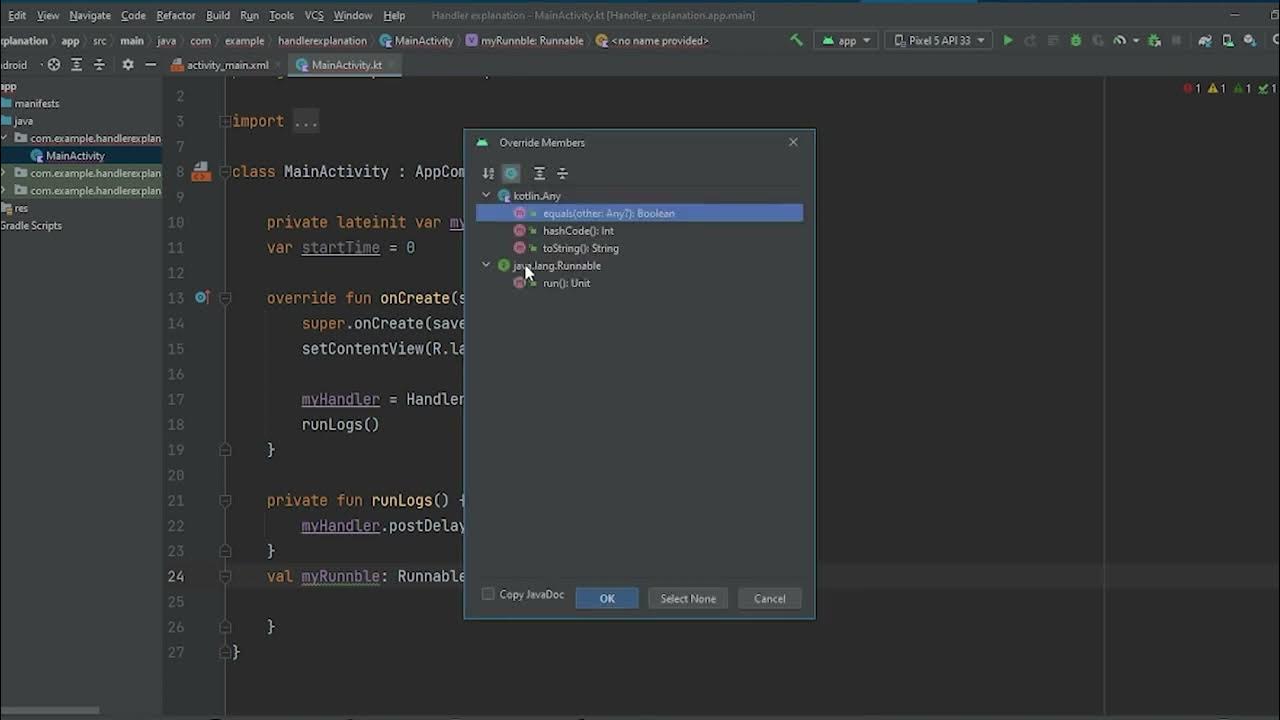The width and height of the screenshot is (1280, 720).
Task: Open the Profile app gauge icon
Action: click(1119, 41)
